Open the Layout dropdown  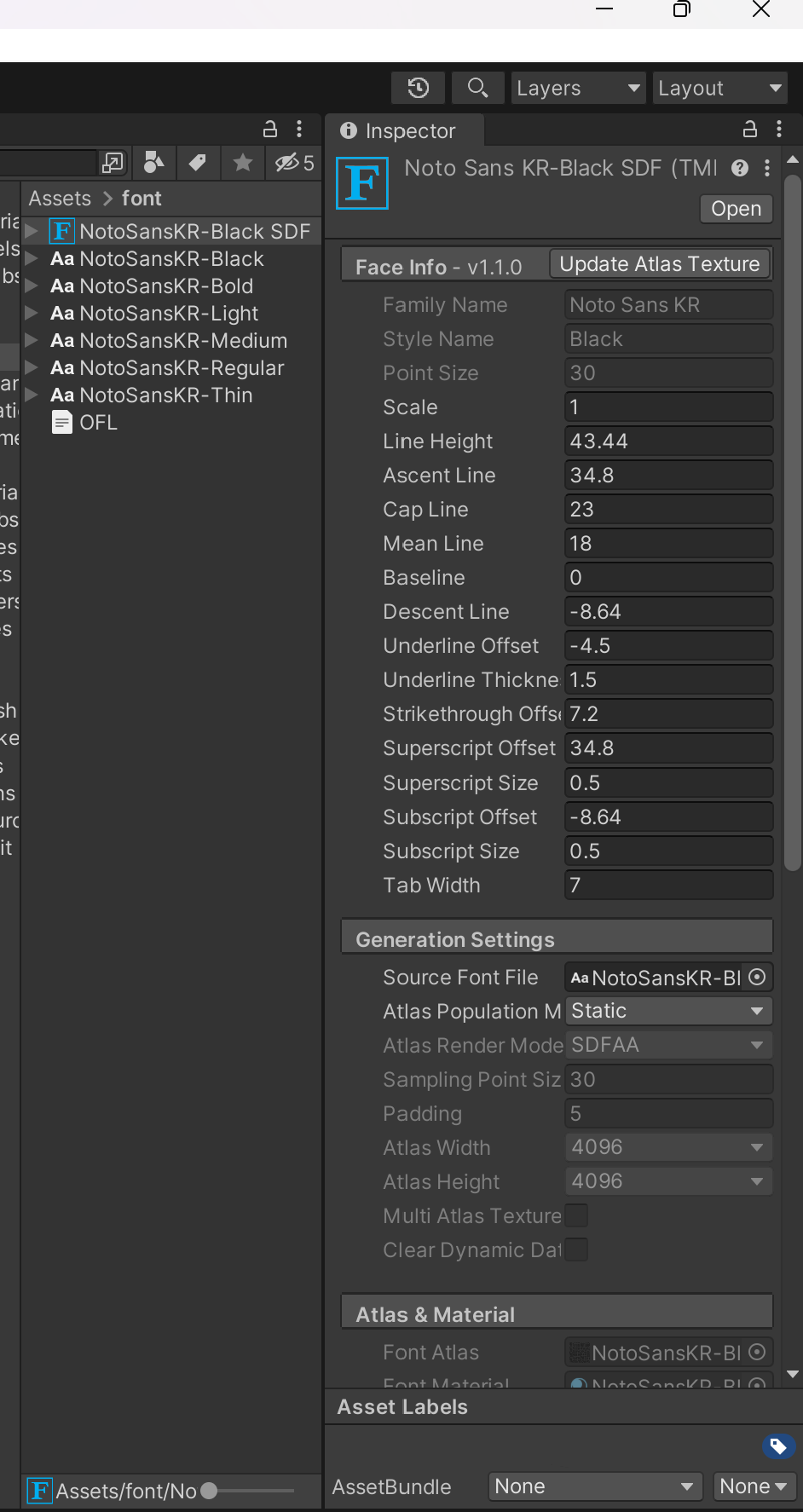click(719, 88)
